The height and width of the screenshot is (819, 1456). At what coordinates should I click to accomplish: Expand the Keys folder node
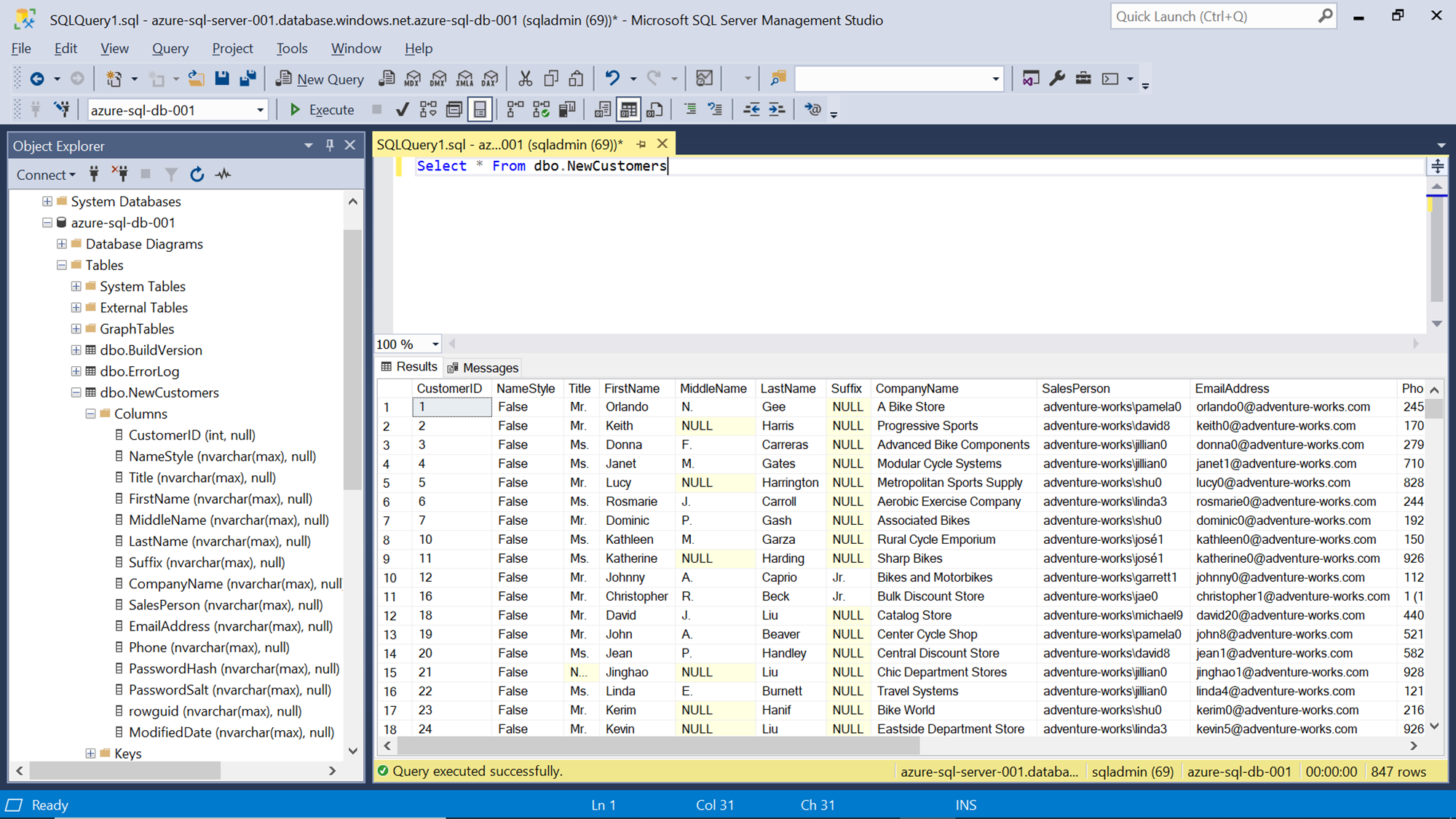(90, 753)
